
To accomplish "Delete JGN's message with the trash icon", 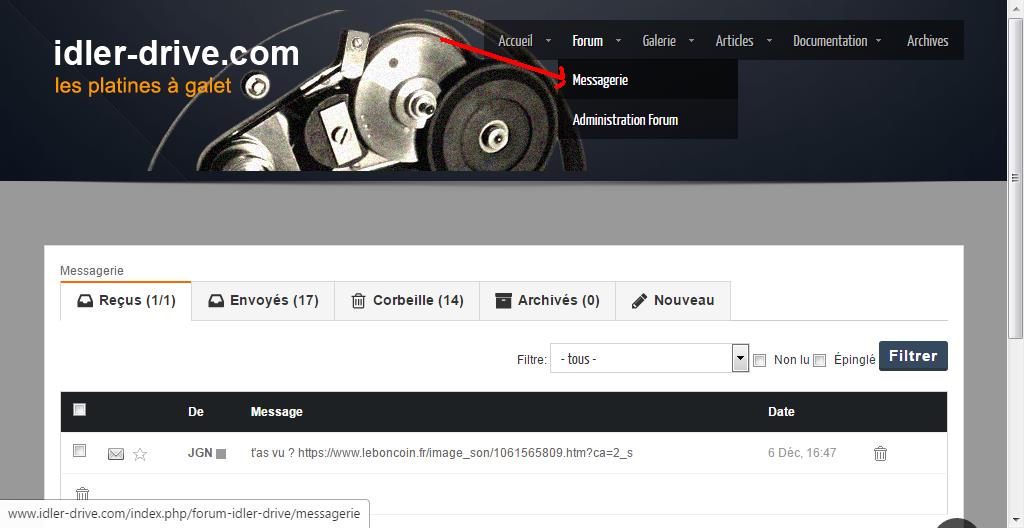I will click(x=880, y=454).
